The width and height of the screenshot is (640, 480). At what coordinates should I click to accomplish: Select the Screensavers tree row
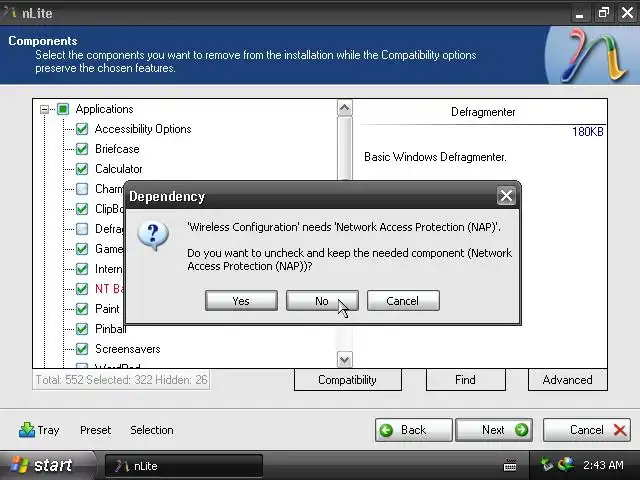point(128,349)
